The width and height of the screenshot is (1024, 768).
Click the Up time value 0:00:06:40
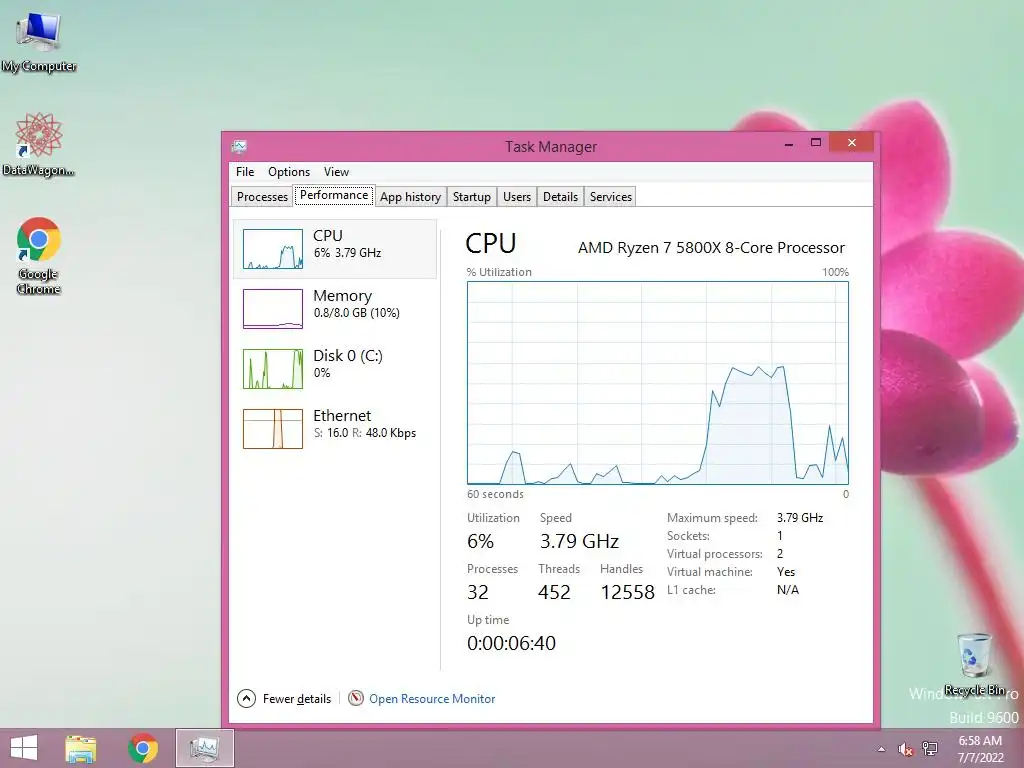click(x=511, y=643)
